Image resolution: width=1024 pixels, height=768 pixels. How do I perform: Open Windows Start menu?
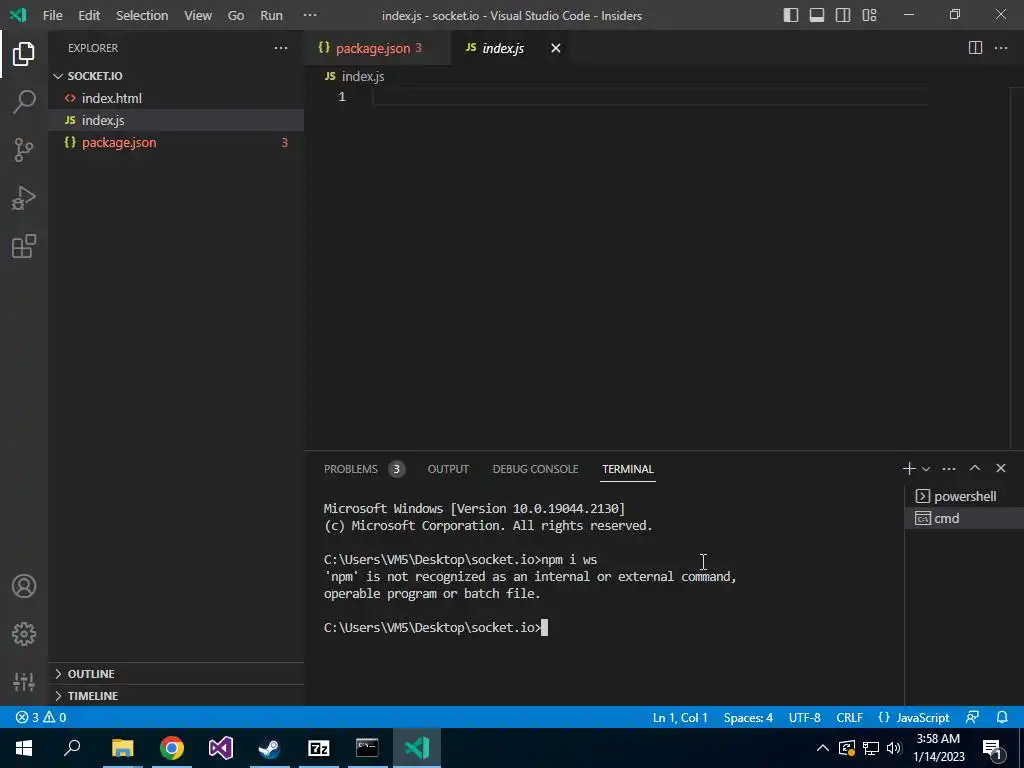24,748
